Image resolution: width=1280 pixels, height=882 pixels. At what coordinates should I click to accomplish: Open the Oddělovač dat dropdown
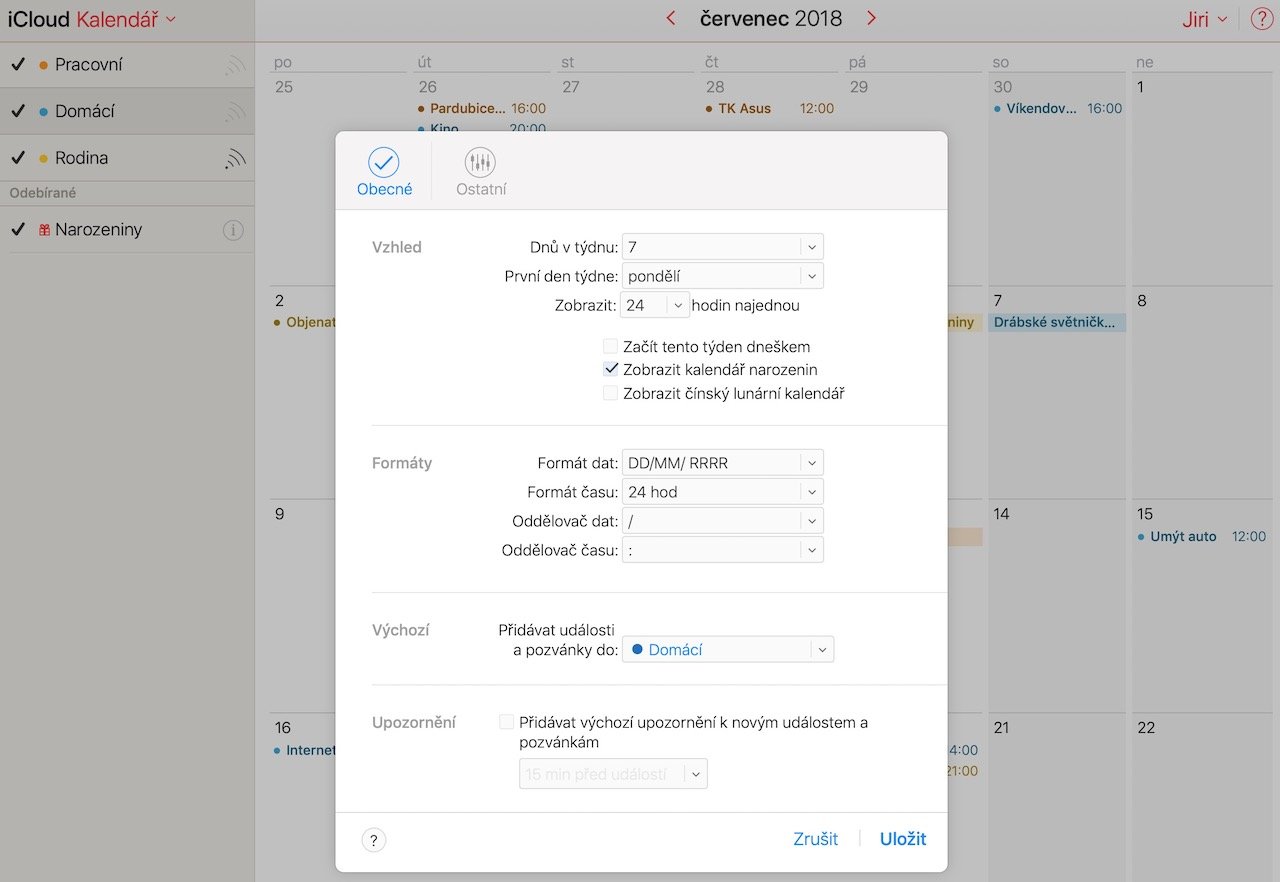[722, 521]
